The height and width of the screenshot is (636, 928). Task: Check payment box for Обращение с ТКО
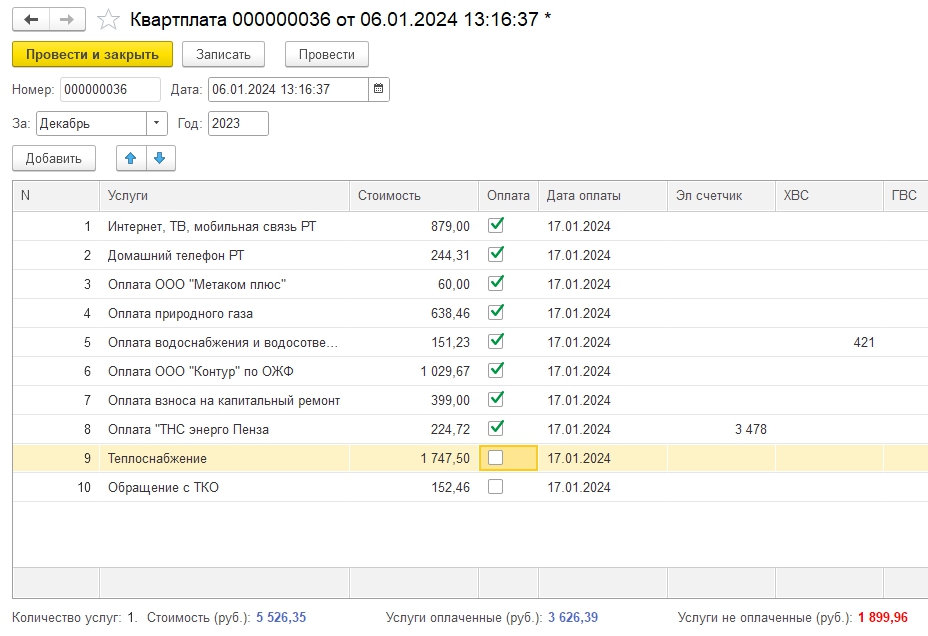pyautogui.click(x=495, y=487)
